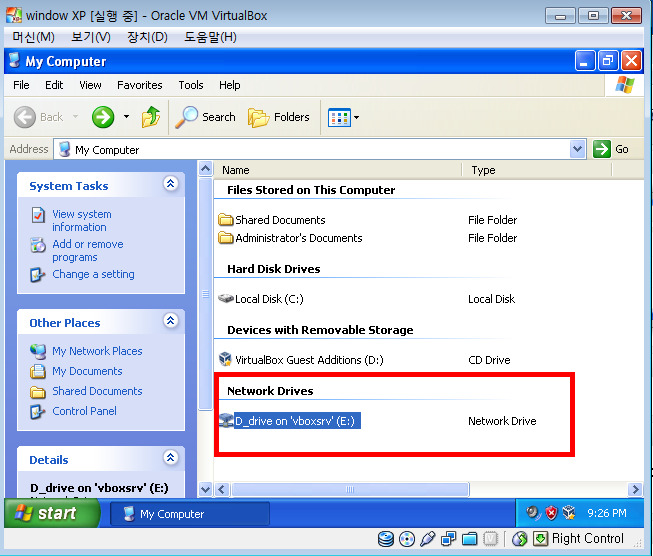This screenshot has width=653, height=556.
Task: Click the Windows XP Start button
Action: coord(52,513)
